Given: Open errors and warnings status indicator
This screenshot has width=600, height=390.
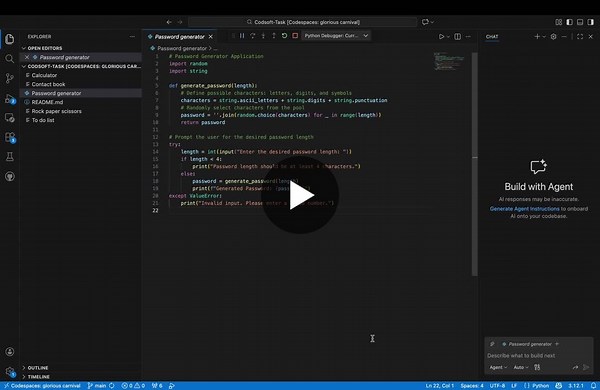Looking at the screenshot, I should [x=133, y=385].
